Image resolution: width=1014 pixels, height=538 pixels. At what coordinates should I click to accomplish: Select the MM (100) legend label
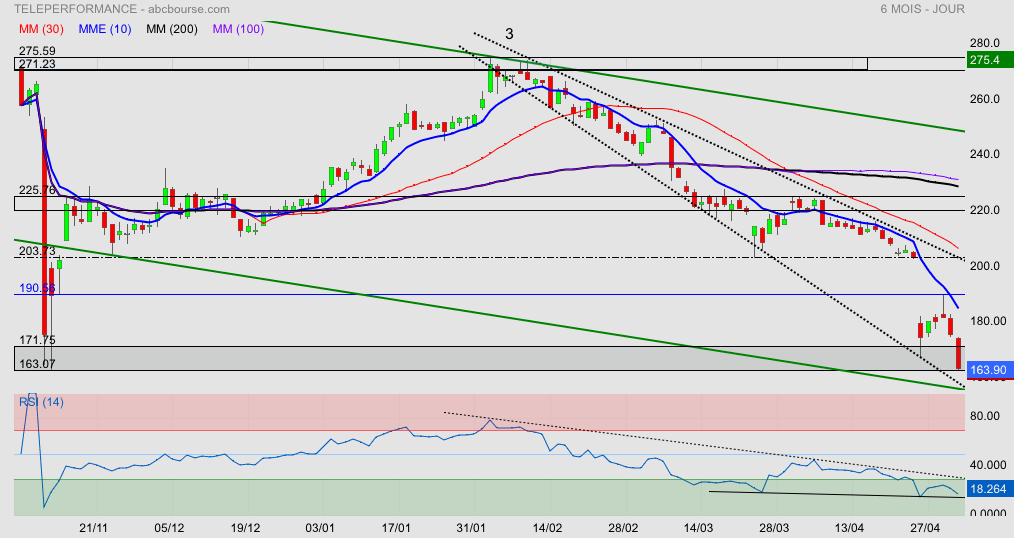coord(238,29)
